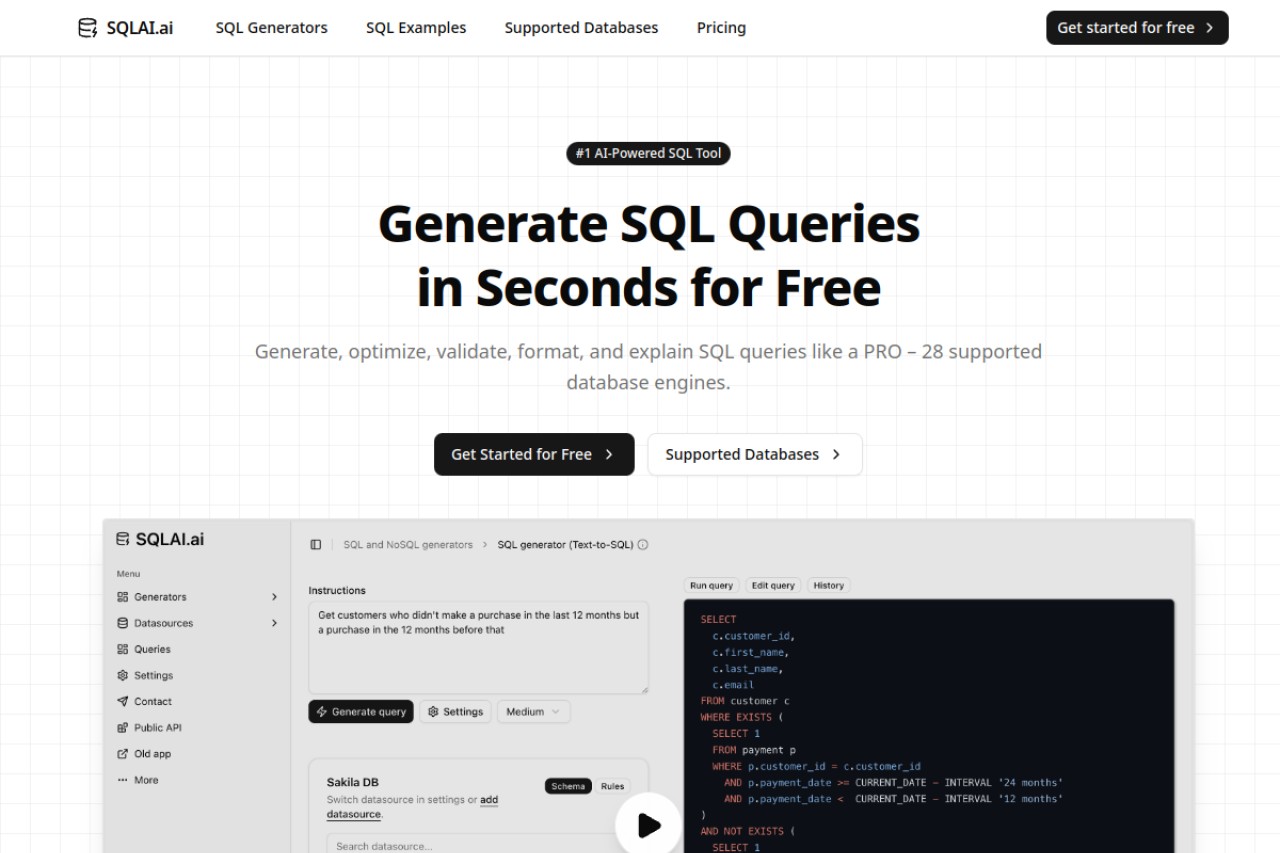This screenshot has height=853, width=1280.
Task: Play the demo video
Action: [647, 824]
